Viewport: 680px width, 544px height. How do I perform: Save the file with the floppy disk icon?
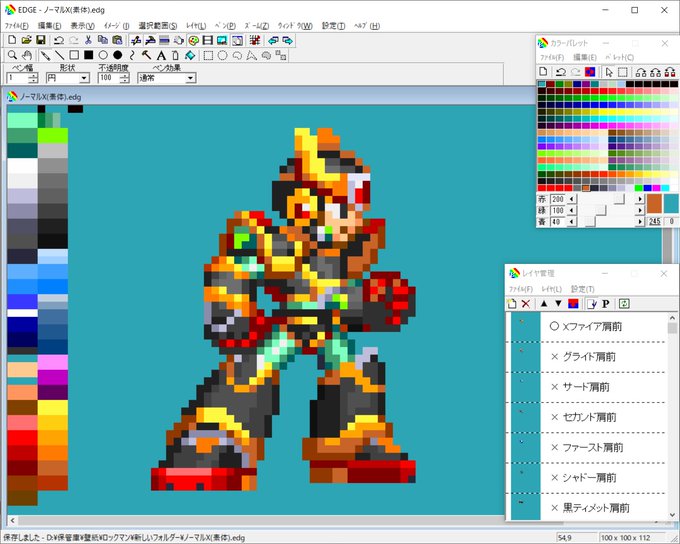(41, 40)
